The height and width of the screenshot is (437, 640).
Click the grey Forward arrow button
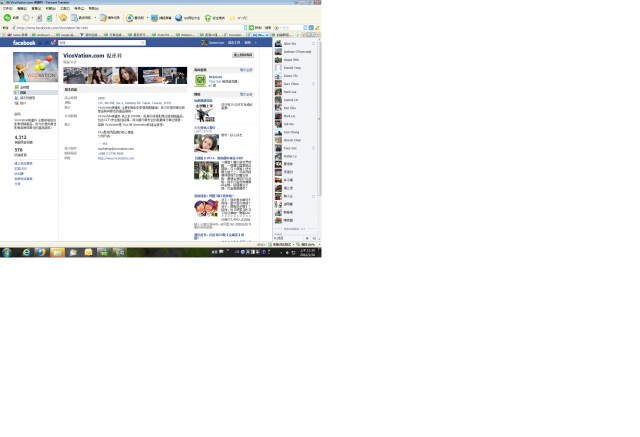click(x=26, y=18)
